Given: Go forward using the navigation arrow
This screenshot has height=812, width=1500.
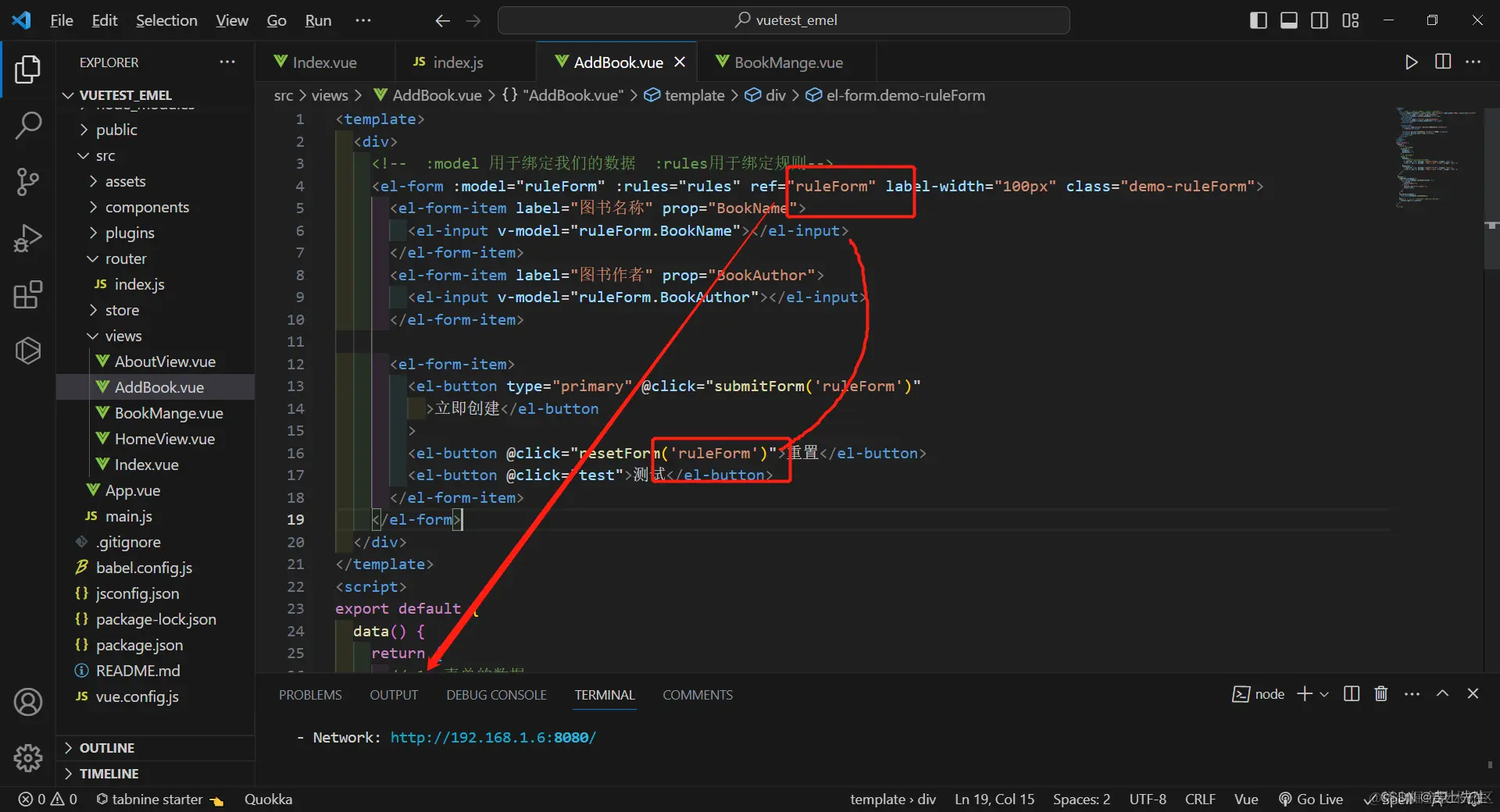Looking at the screenshot, I should point(473,20).
